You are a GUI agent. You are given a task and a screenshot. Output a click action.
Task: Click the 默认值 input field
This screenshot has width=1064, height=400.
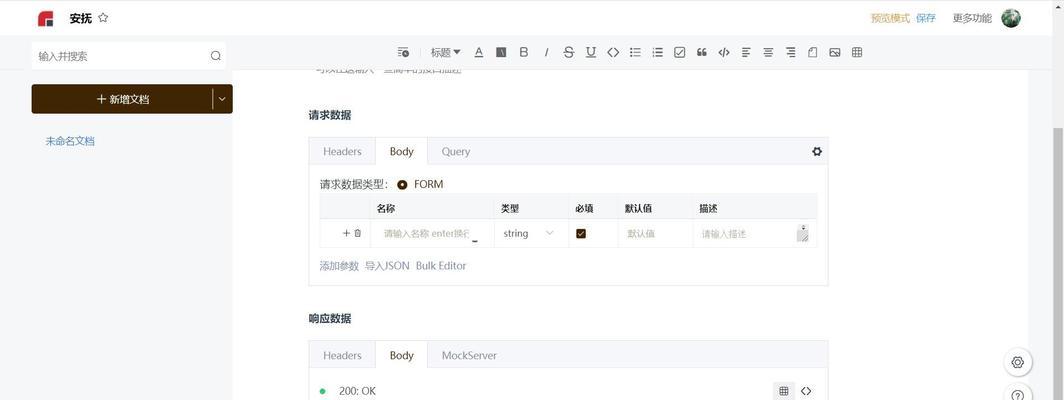pos(655,234)
